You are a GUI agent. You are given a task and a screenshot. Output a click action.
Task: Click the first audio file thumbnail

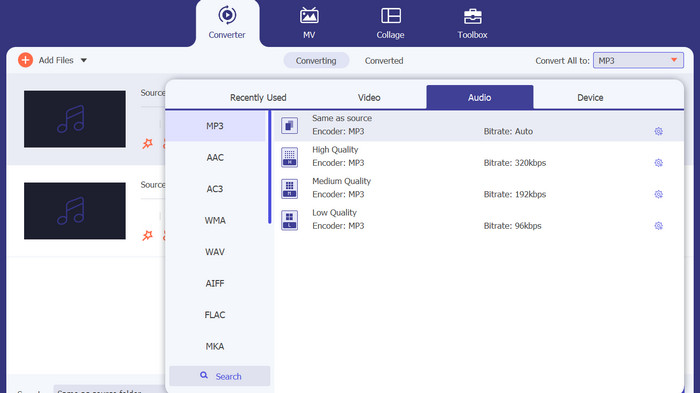[x=75, y=119]
